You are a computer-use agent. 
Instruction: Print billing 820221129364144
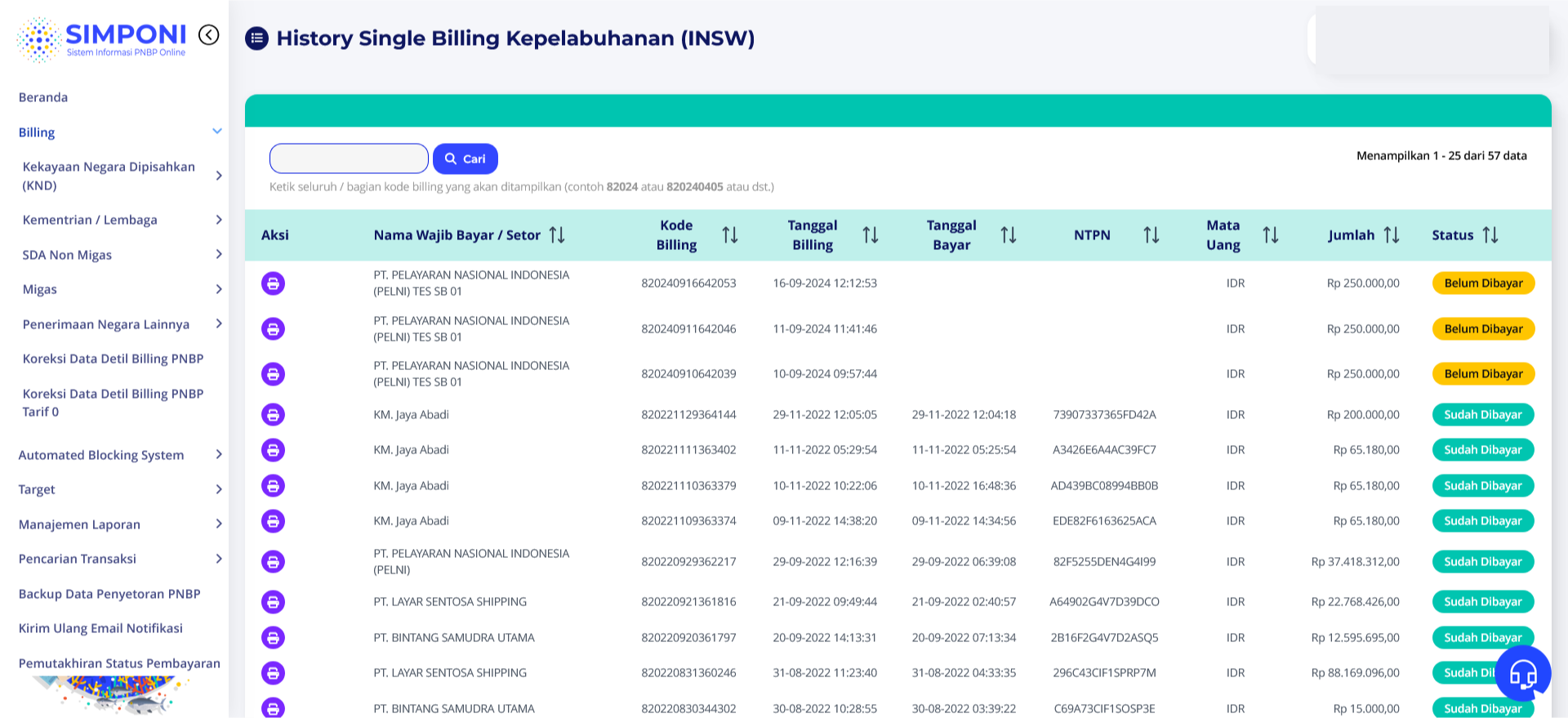pyautogui.click(x=273, y=415)
